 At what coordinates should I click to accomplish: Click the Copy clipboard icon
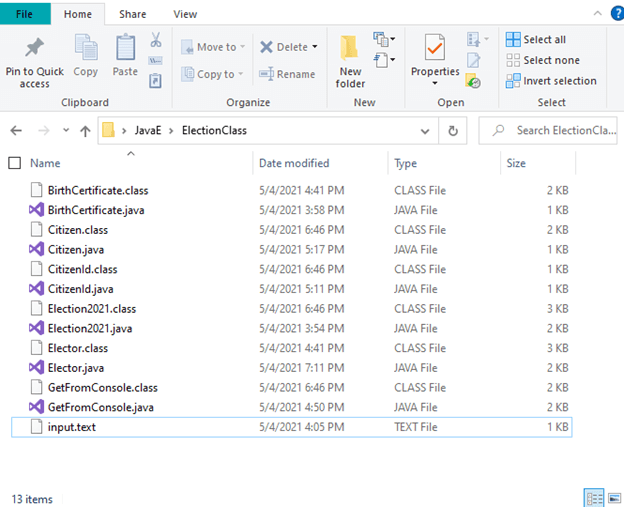tap(86, 49)
